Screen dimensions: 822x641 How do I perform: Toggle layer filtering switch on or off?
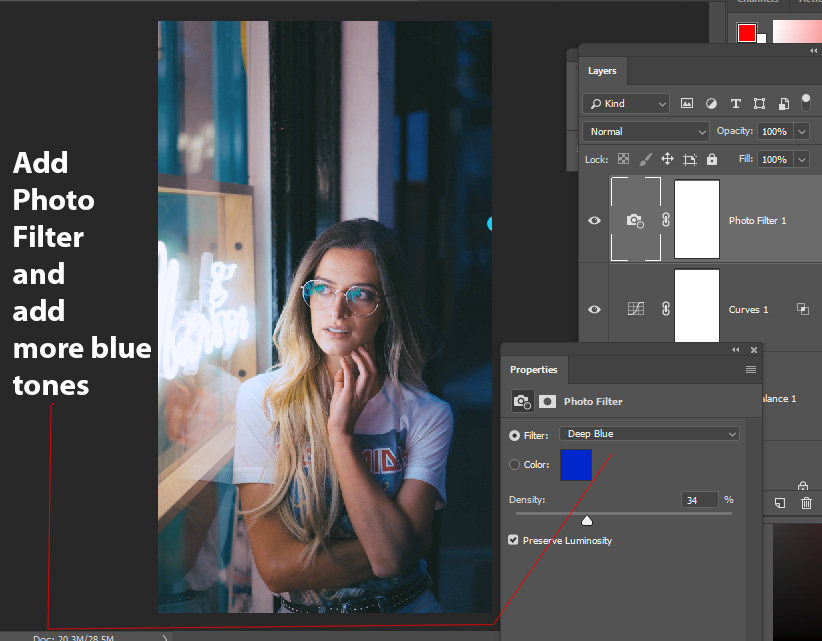806,102
